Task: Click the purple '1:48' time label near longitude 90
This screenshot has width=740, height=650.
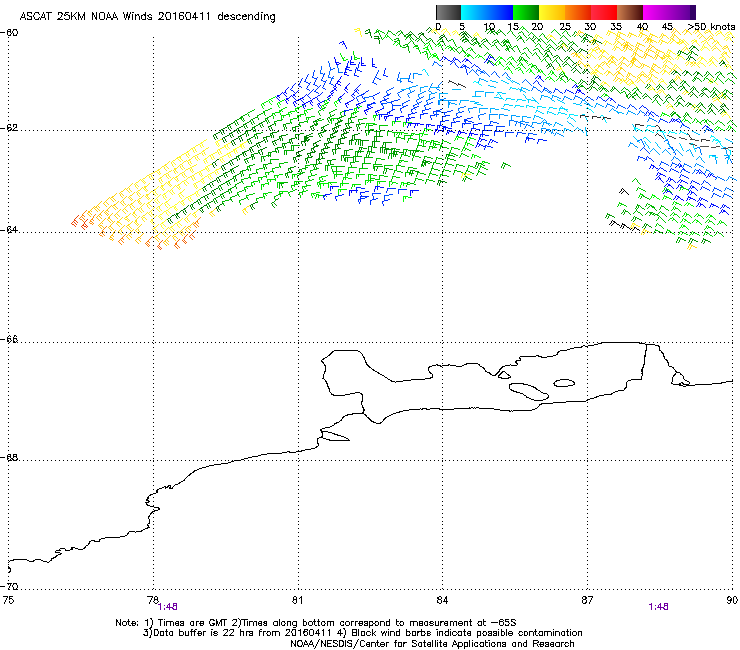Action: pos(658,607)
